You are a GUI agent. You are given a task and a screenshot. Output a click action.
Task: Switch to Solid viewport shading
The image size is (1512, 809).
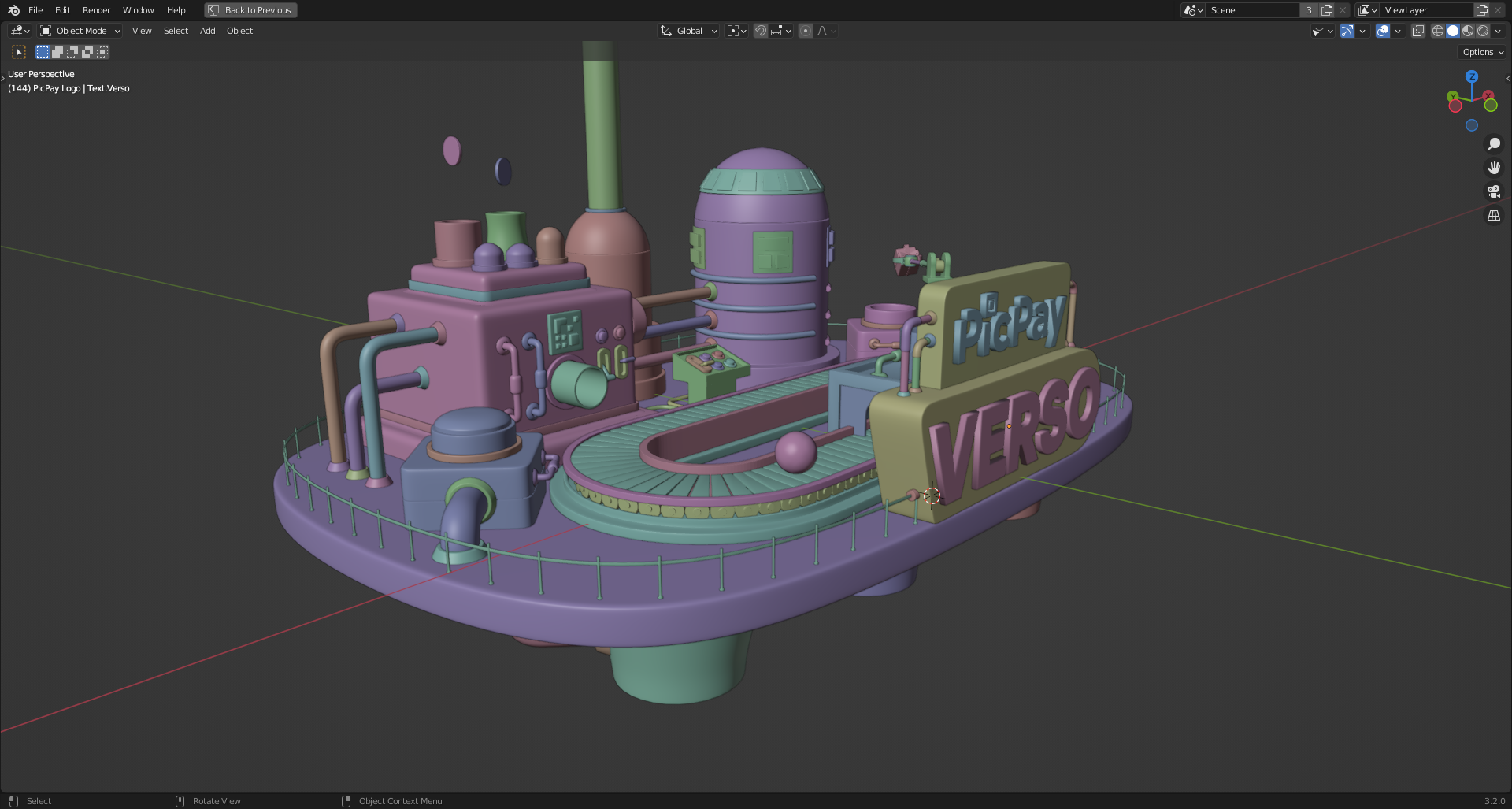pyautogui.click(x=1453, y=31)
